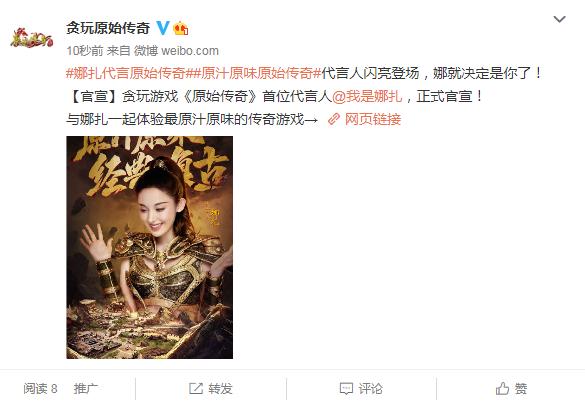Click the 转发 repost label
The height and width of the screenshot is (404, 585).
(220, 389)
